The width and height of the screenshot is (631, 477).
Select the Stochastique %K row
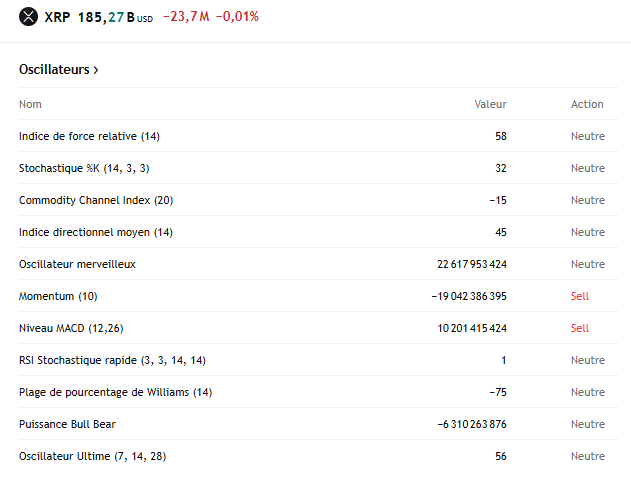tap(319, 168)
